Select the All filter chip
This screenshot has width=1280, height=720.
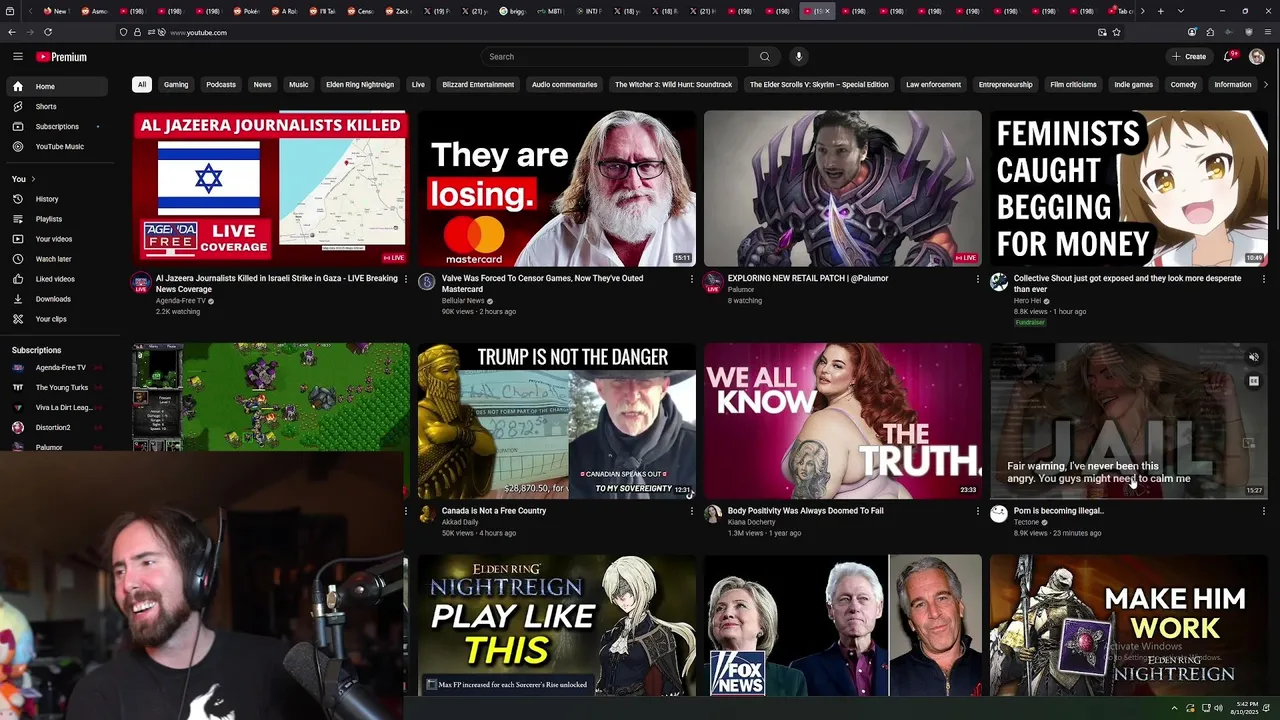pyautogui.click(x=142, y=85)
